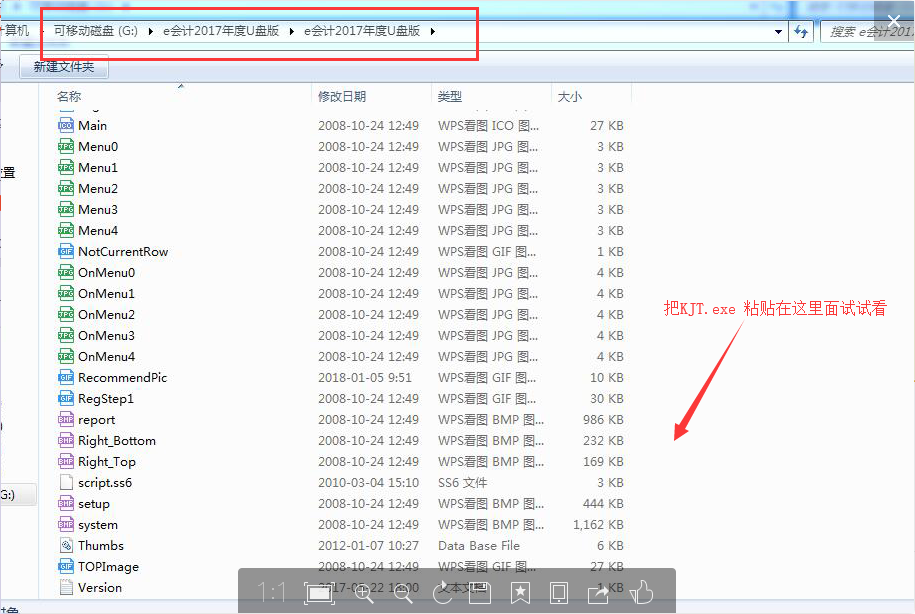The height and width of the screenshot is (614, 915).
Task: Click the current e会计2017年度U盘版 breadcrumb folder
Action: click(x=362, y=31)
